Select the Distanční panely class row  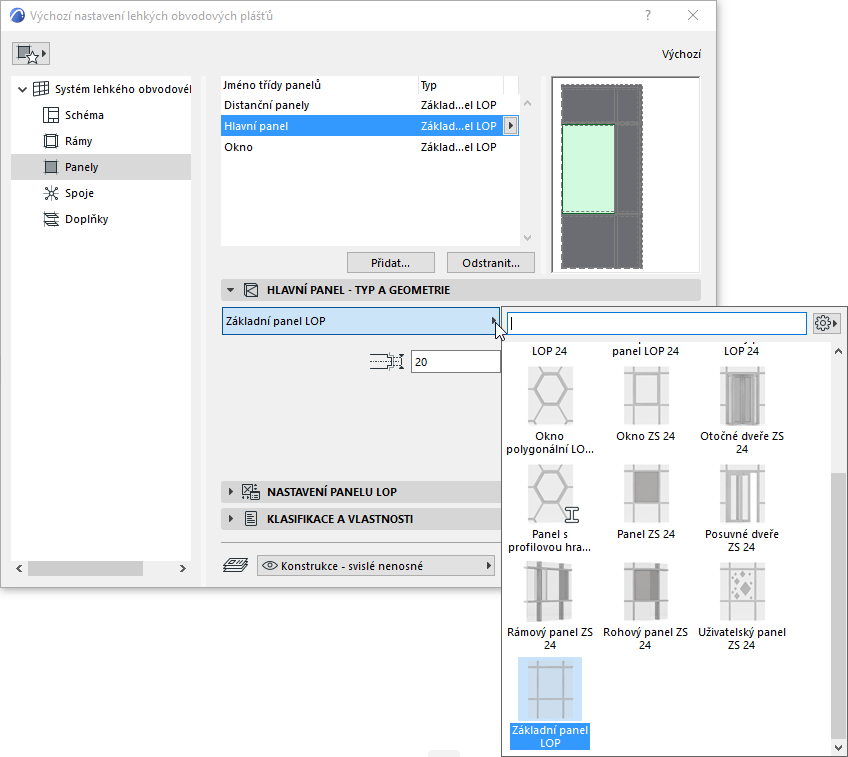[370, 105]
